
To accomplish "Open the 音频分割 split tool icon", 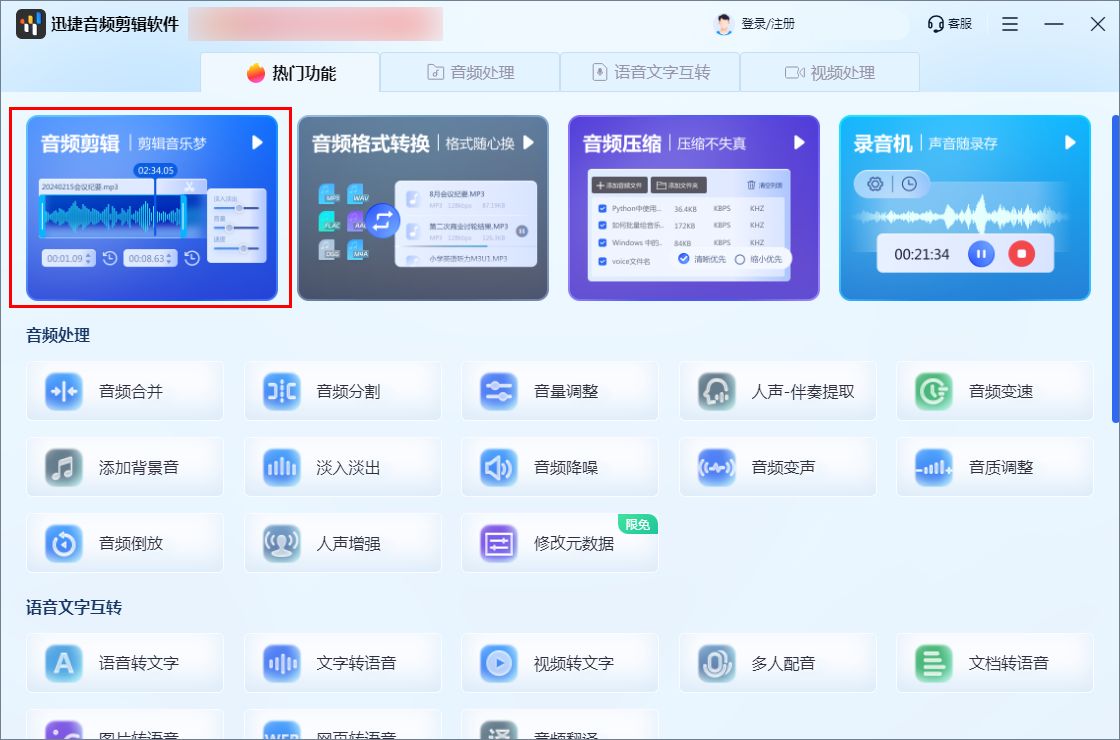I will (281, 391).
